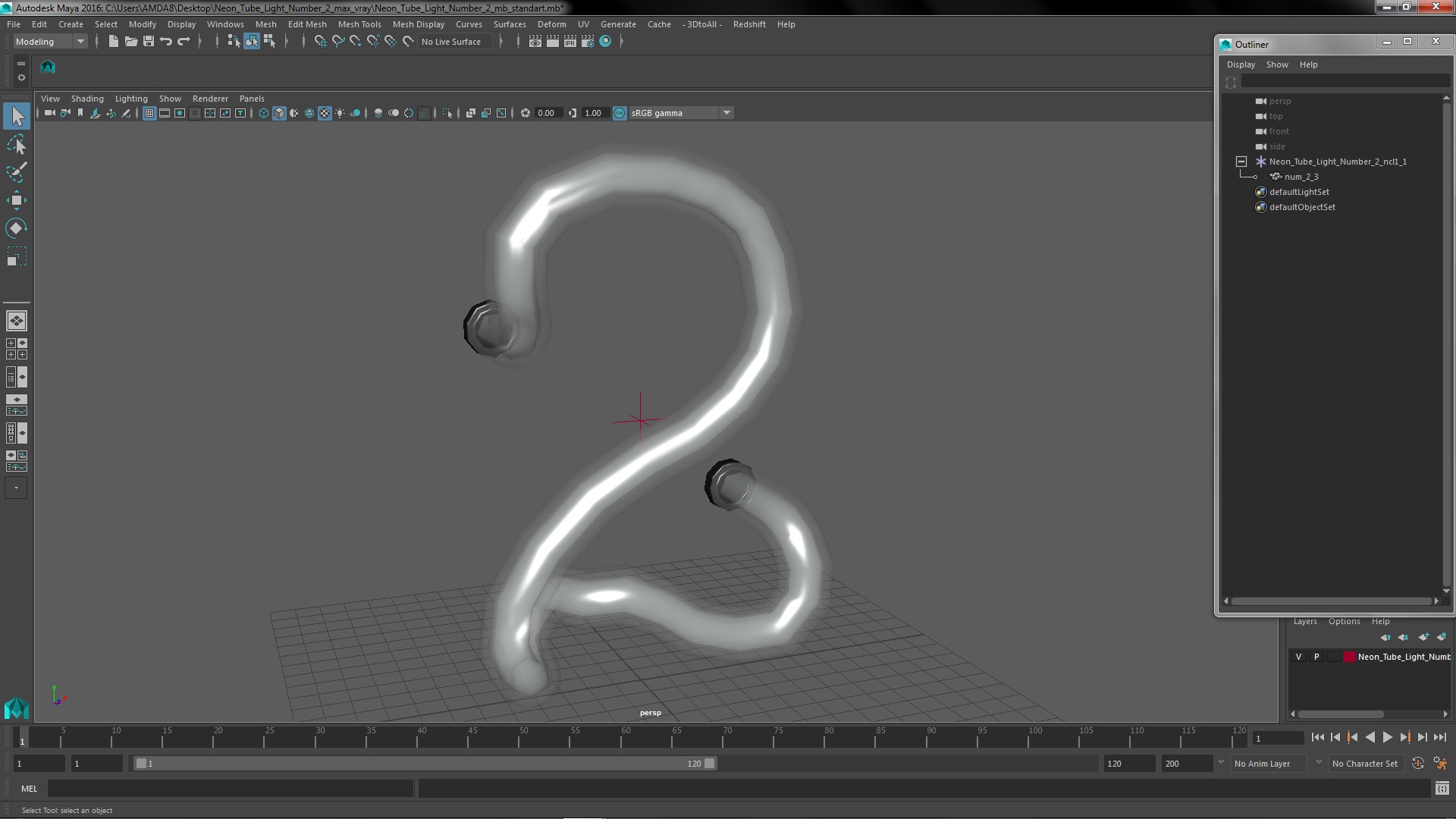
Task: Toggle top camera visibility in Outliner
Action: [1261, 116]
